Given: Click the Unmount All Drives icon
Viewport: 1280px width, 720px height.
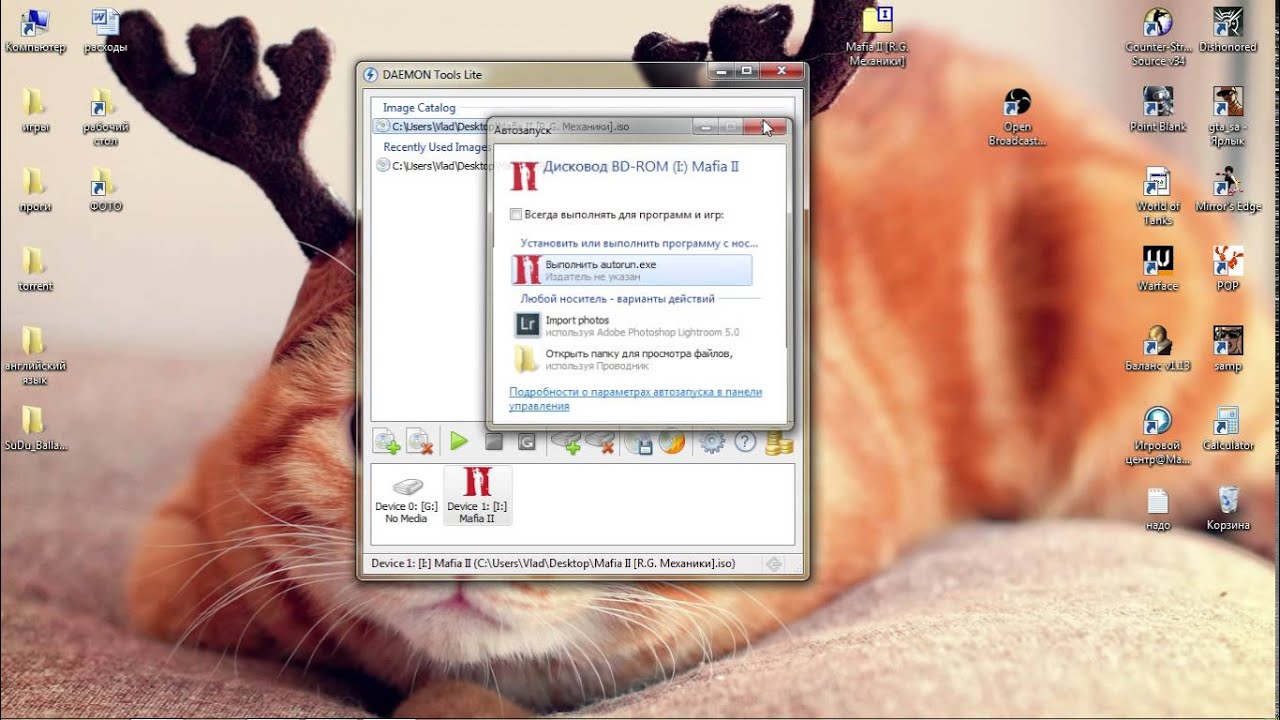Looking at the screenshot, I should pyautogui.click(x=527, y=441).
